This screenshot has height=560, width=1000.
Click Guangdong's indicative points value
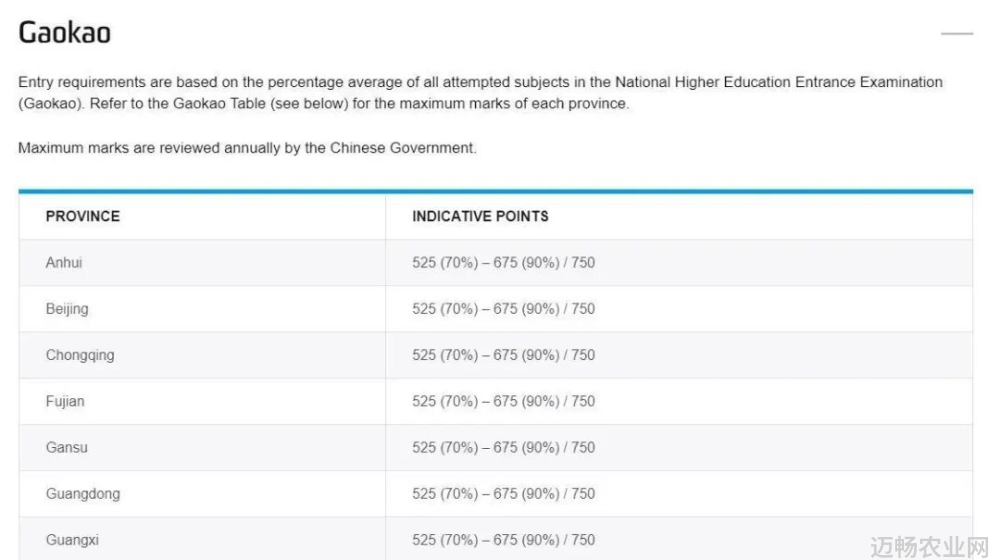pos(503,494)
